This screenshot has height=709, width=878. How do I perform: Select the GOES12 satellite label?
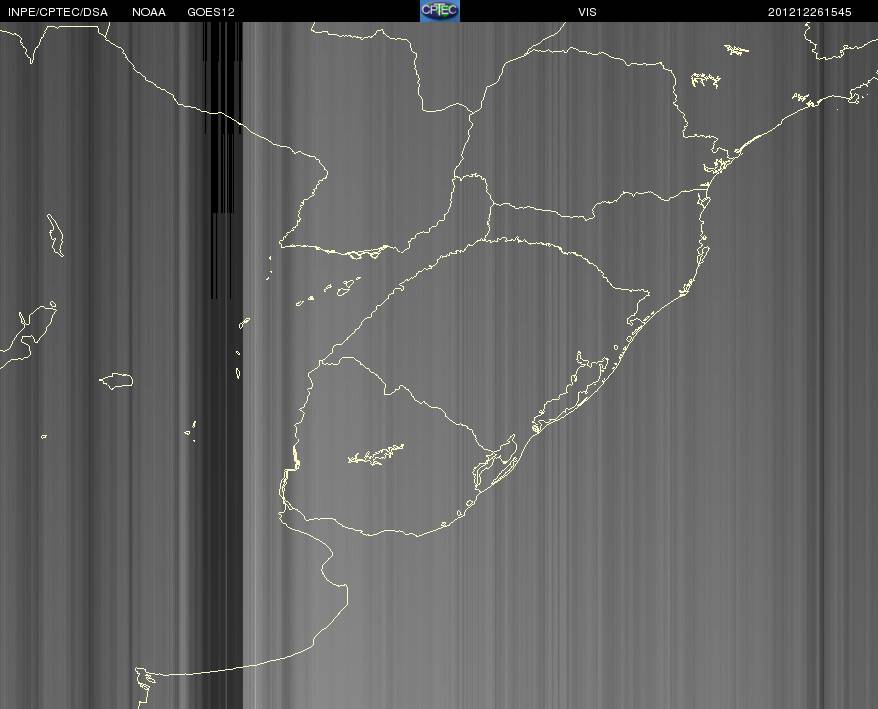pyautogui.click(x=211, y=12)
